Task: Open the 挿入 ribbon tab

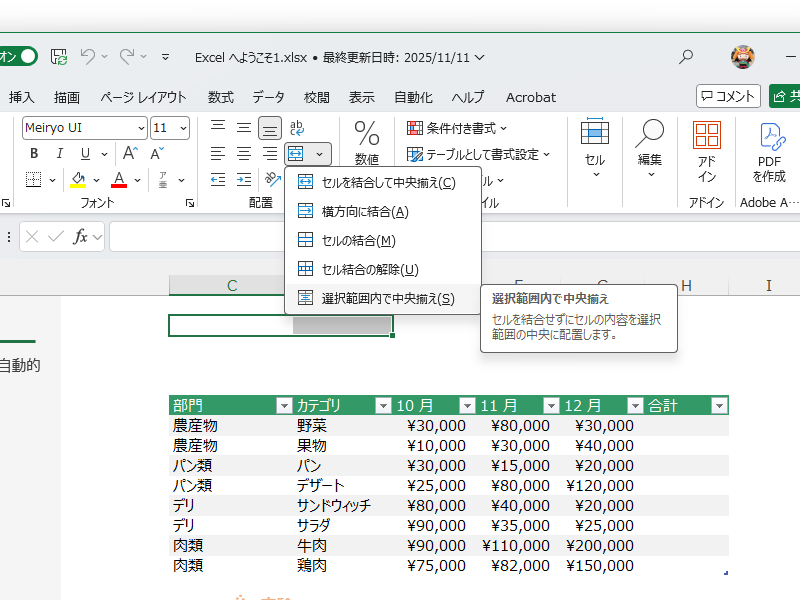Action: [21, 97]
